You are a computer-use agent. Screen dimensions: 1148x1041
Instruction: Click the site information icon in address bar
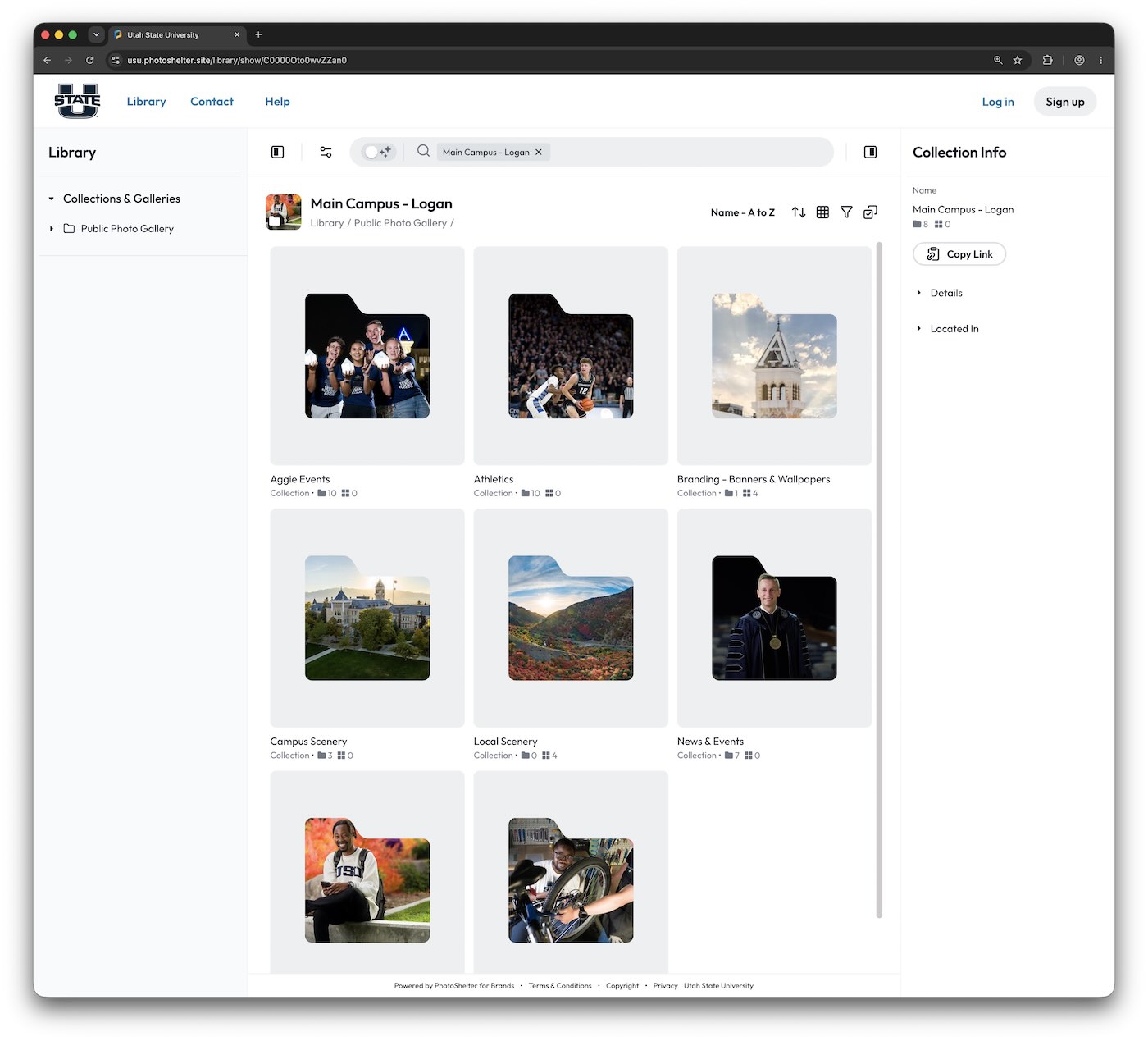116,60
